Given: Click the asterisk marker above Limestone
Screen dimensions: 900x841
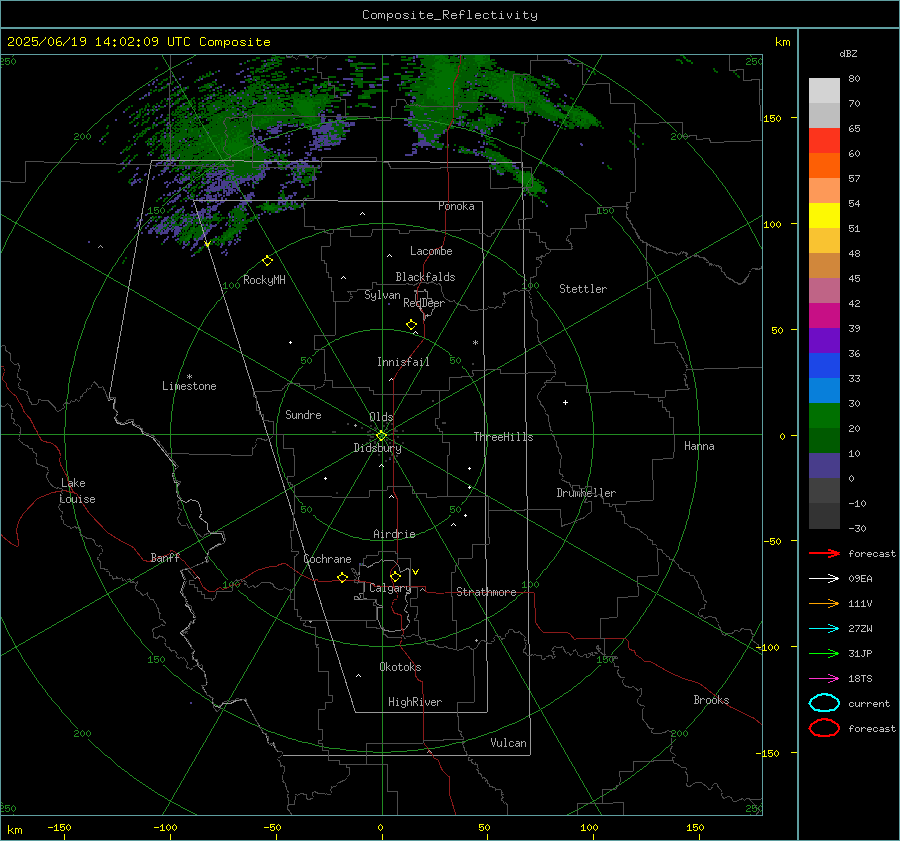Looking at the screenshot, I should pos(189,377).
